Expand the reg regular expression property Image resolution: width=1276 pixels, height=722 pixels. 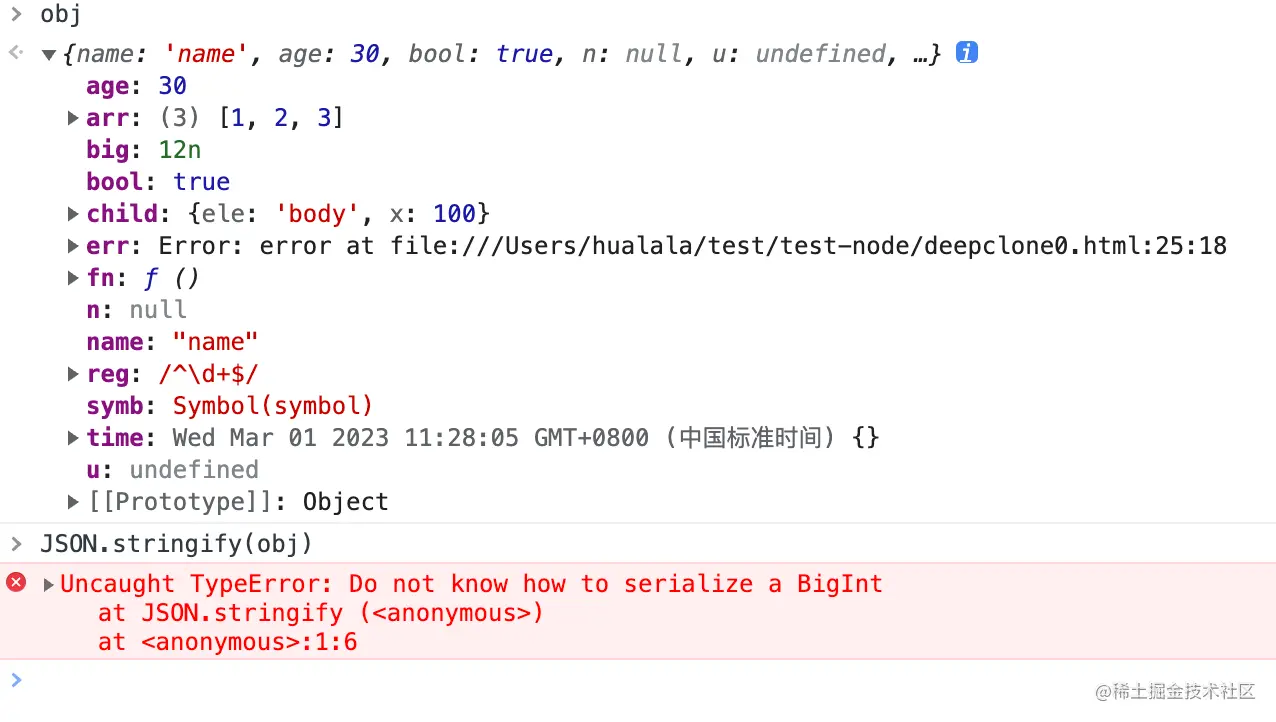coord(73,374)
